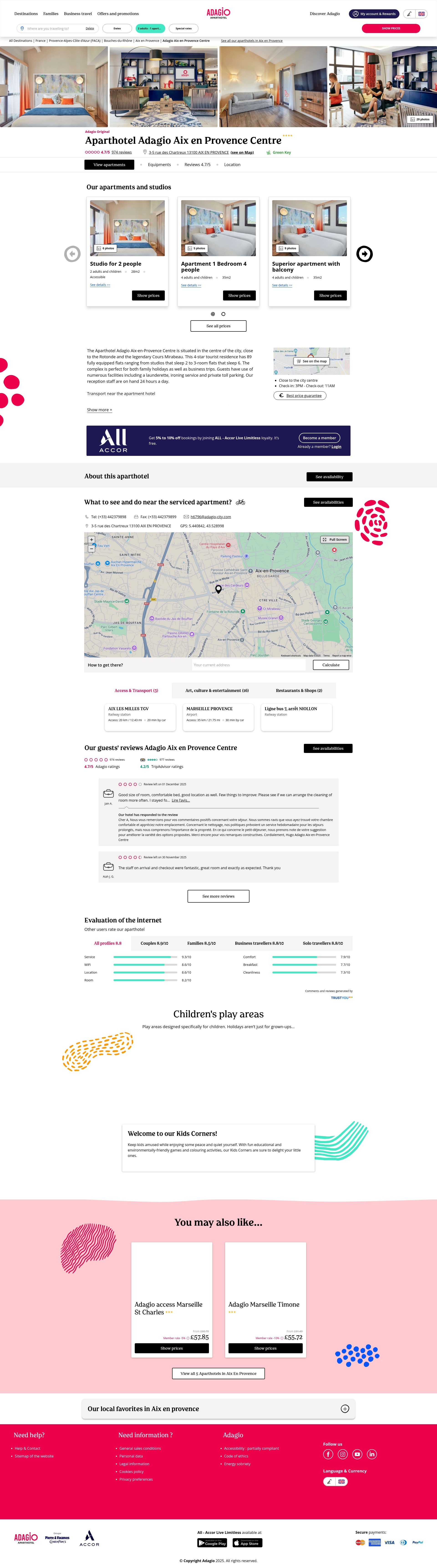Image resolution: width=437 pixels, height=1568 pixels.
Task: Open the Business travel menu
Action: coord(78,13)
